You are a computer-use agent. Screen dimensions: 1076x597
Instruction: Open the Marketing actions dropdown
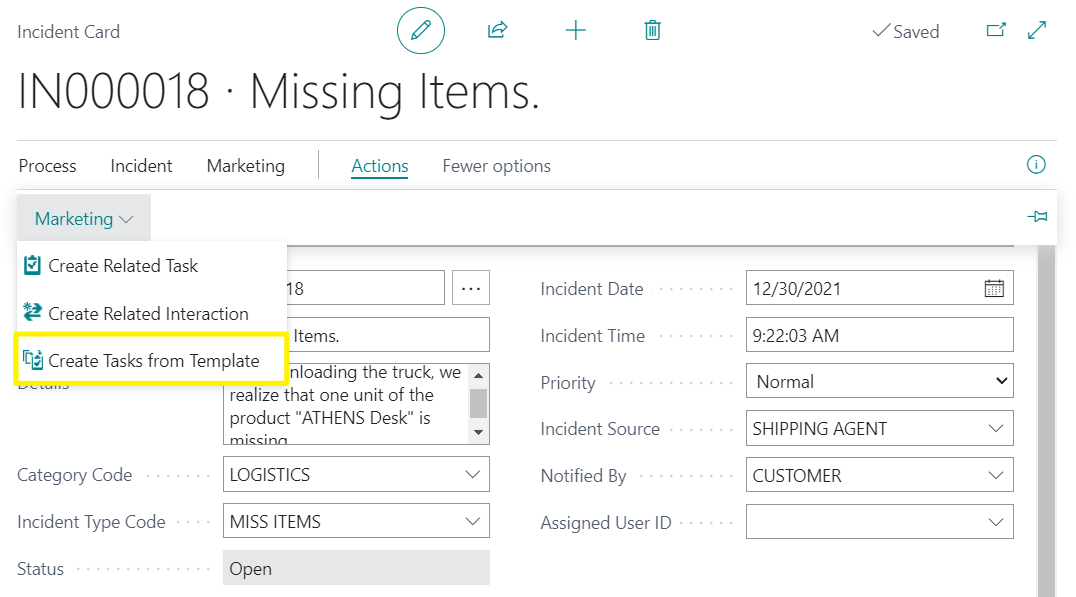pos(83,217)
